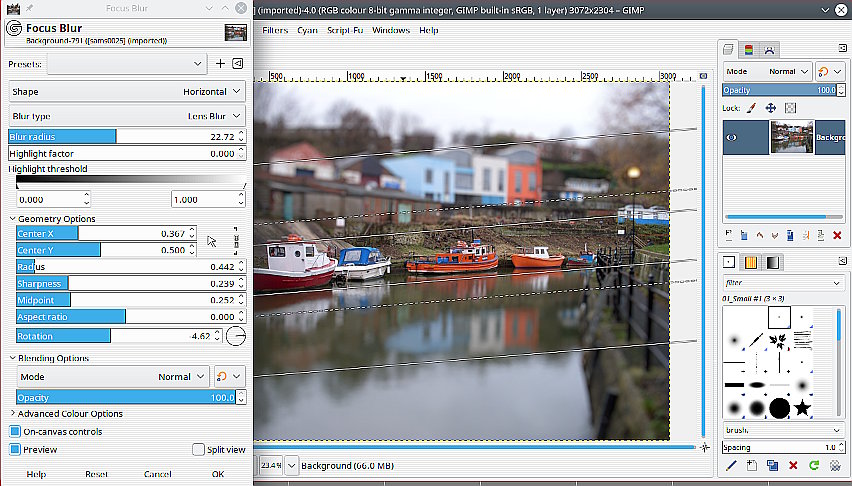Switch to the Channels tab in layers dock
Screen dimensions: 852x486
click(750, 49)
